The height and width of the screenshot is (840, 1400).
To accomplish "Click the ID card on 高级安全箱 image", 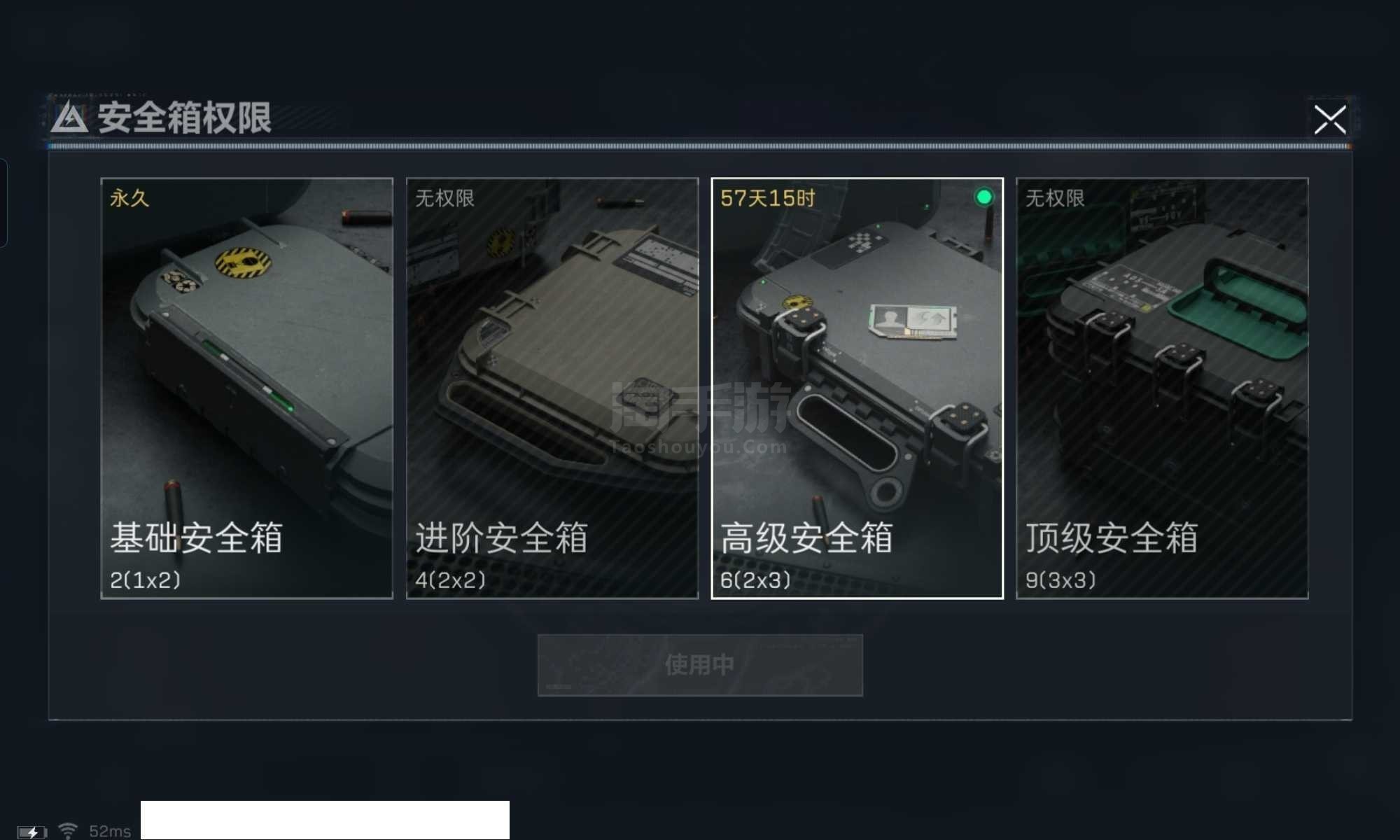I will point(912,321).
